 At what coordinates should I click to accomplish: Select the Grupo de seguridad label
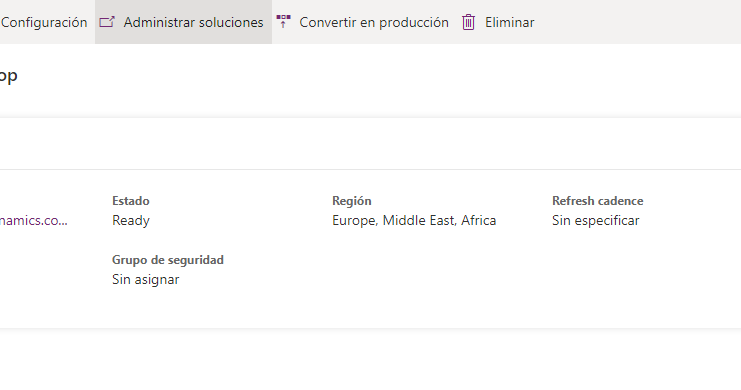[x=168, y=260]
